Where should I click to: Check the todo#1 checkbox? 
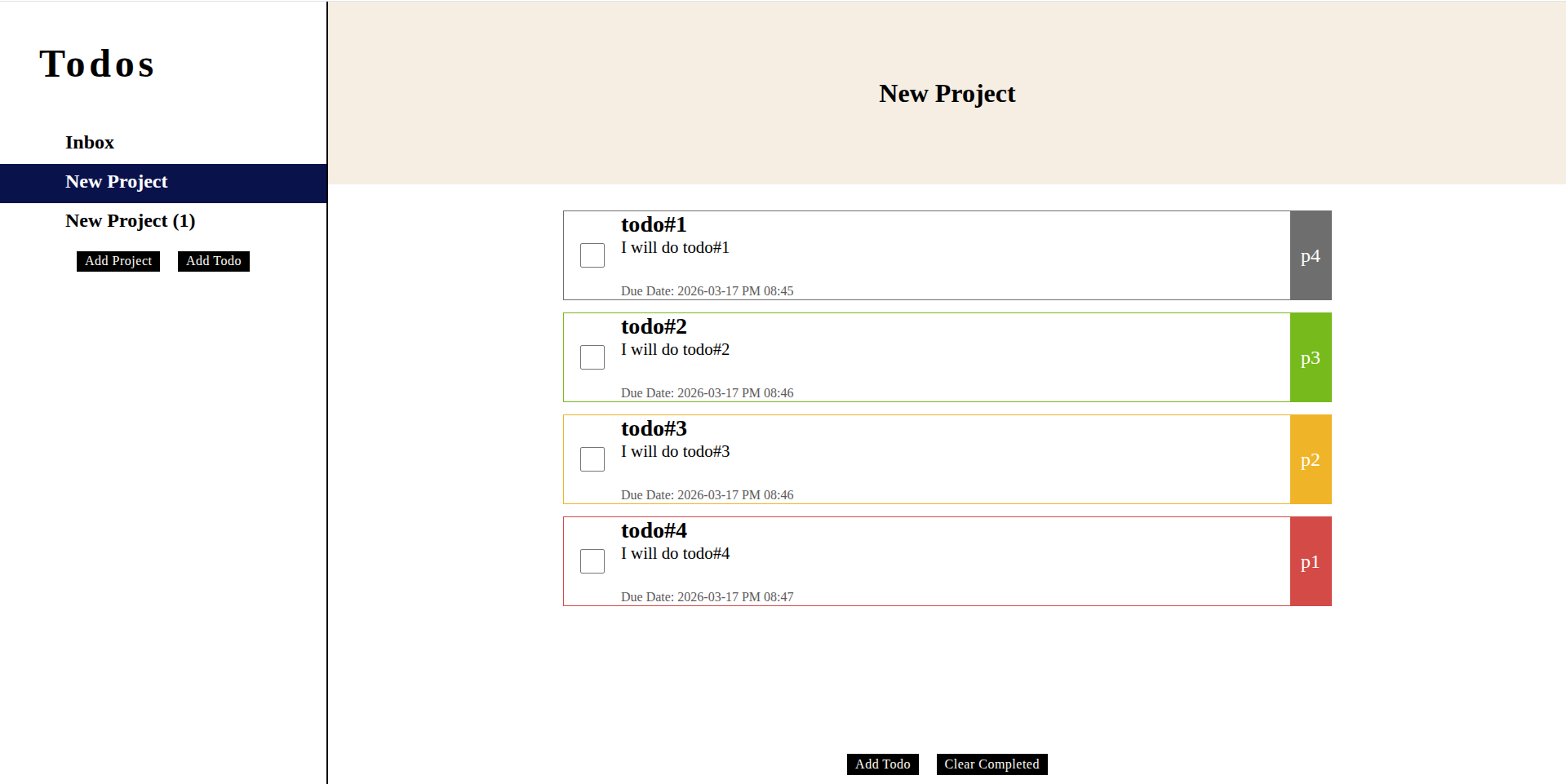click(592, 255)
